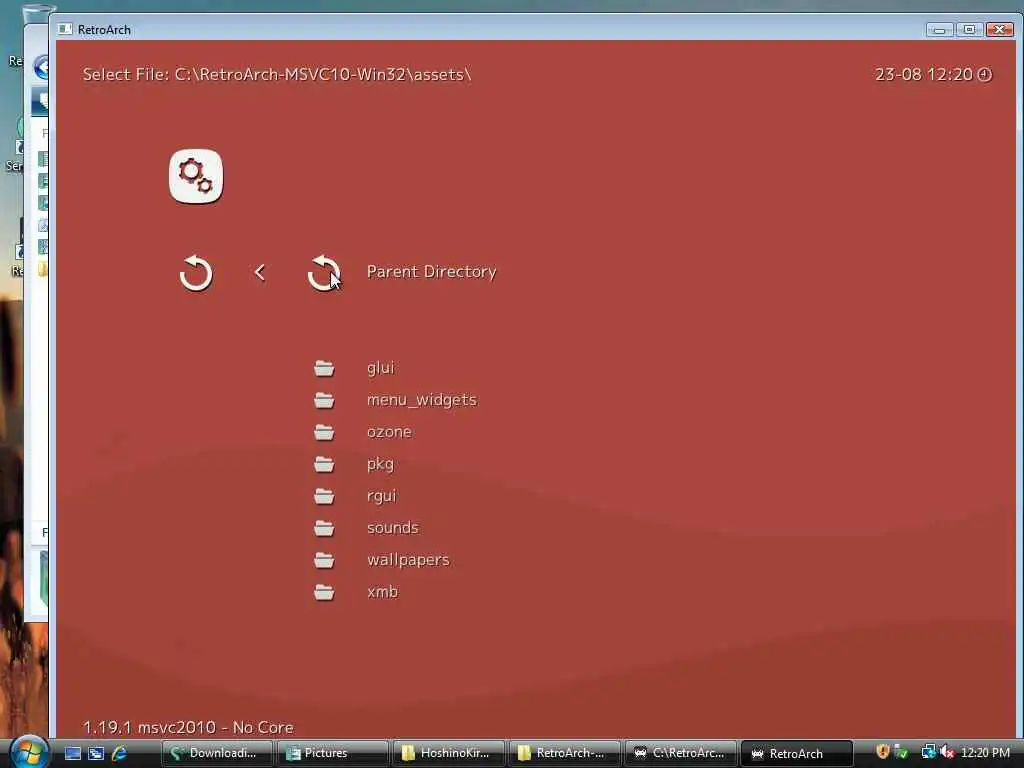Switch to RetroArch-... folder taskbar button
The height and width of the screenshot is (768, 1024).
[565, 753]
